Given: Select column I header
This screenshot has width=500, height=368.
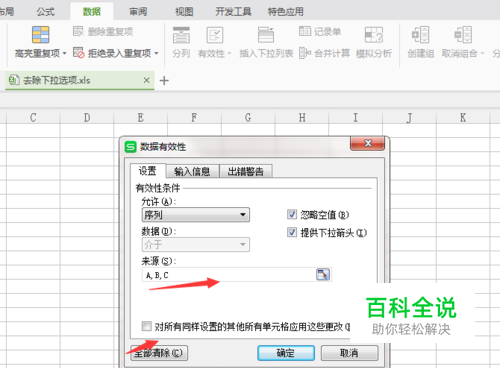Looking at the screenshot, I should click(356, 117).
